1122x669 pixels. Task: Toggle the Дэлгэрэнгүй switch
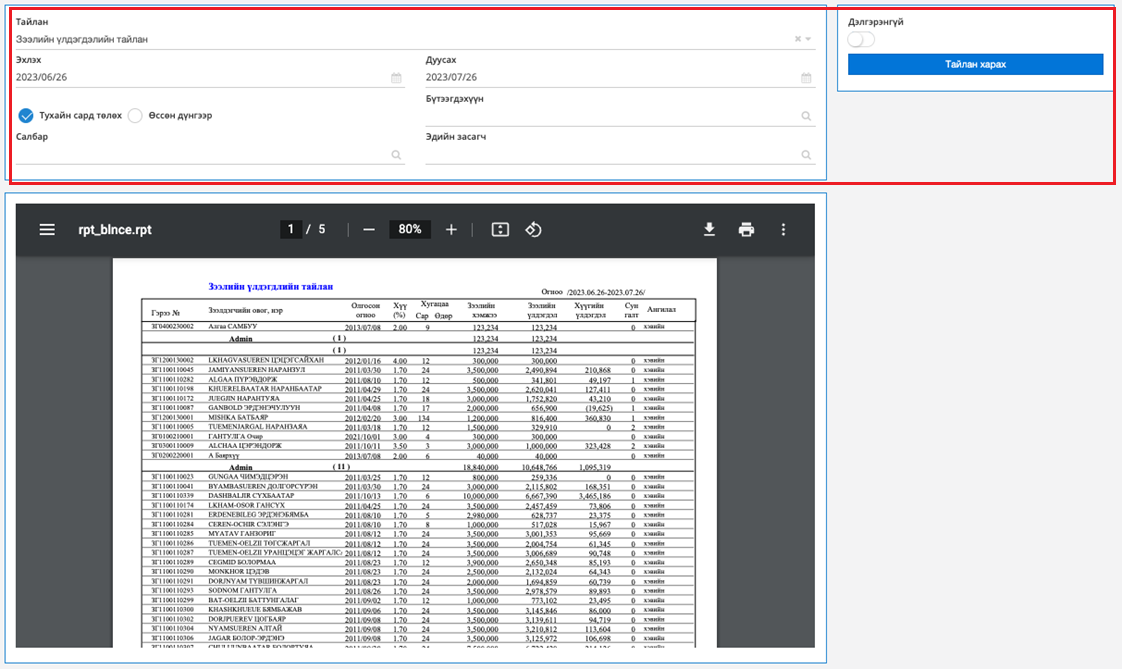(861, 39)
